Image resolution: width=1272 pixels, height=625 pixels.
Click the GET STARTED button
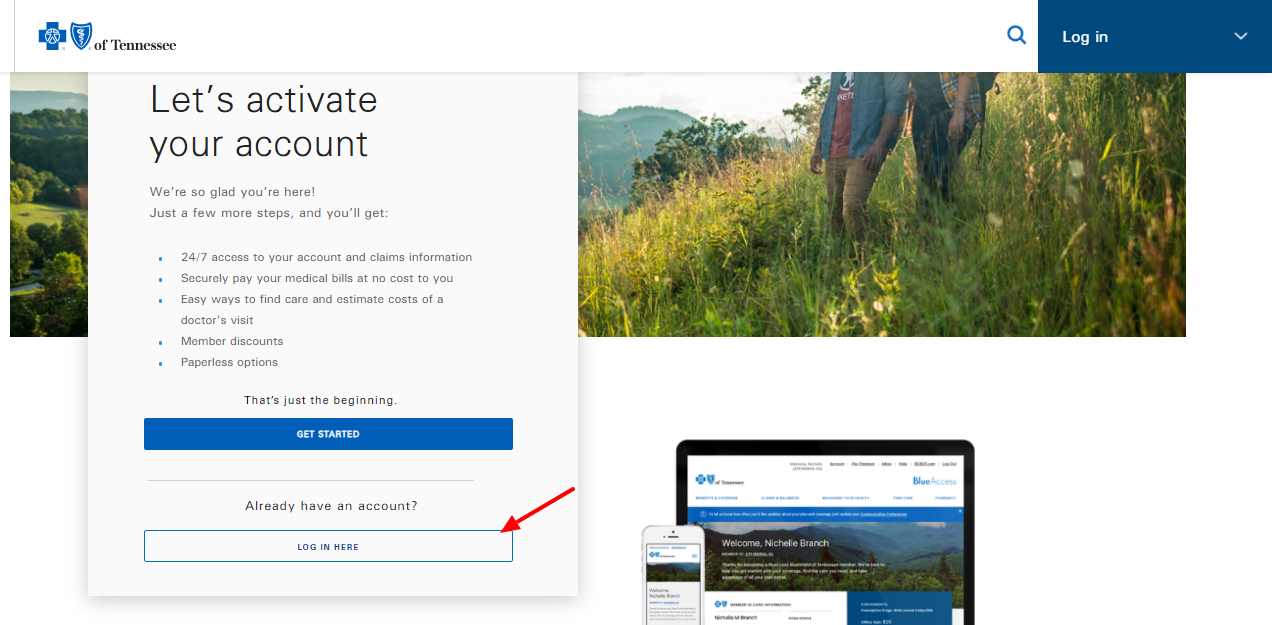click(328, 434)
